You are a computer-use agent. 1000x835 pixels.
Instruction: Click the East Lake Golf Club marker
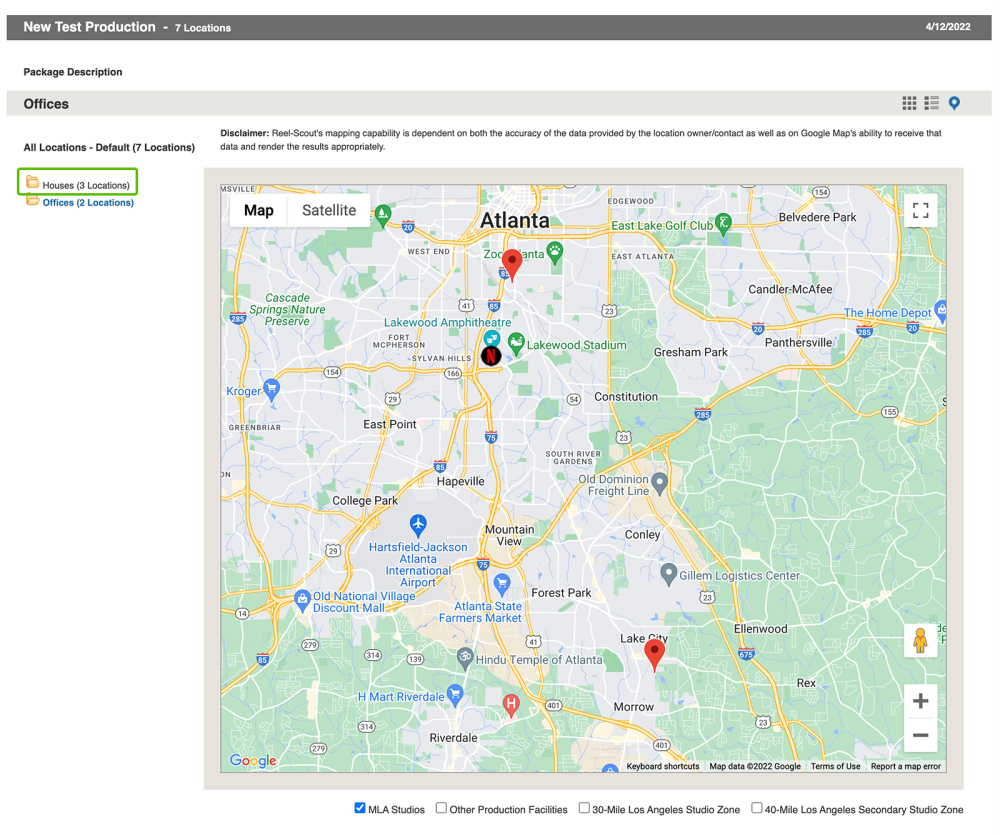click(x=723, y=224)
